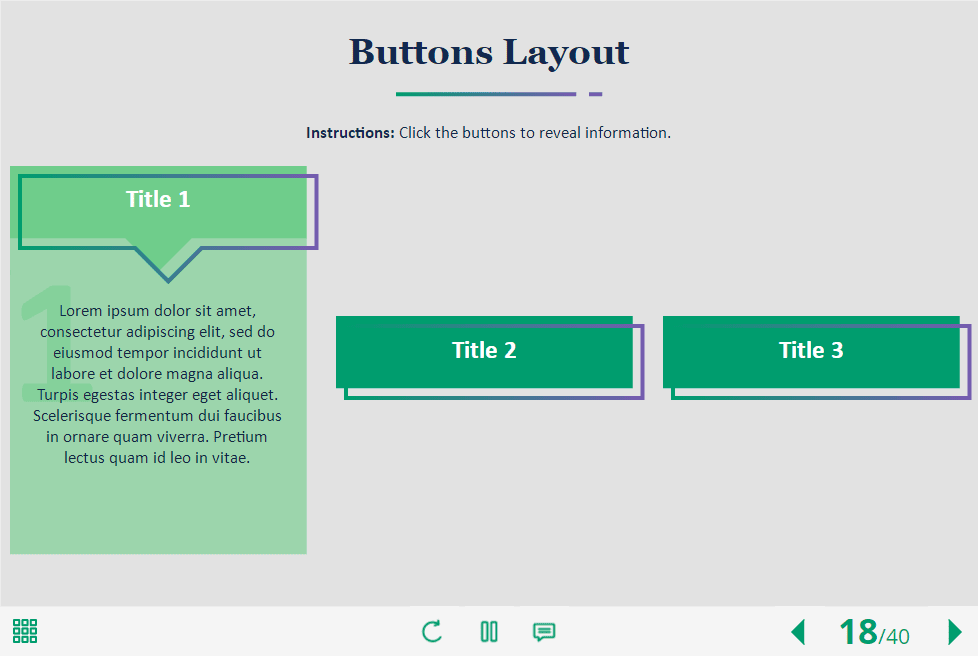Advance to next slide arrow
This screenshot has width=978, height=656.
tap(954, 632)
